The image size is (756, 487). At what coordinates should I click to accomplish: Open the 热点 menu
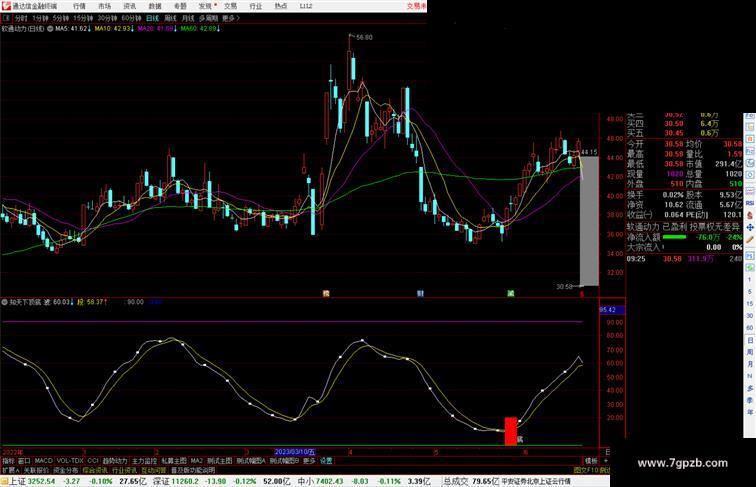tap(281, 6)
